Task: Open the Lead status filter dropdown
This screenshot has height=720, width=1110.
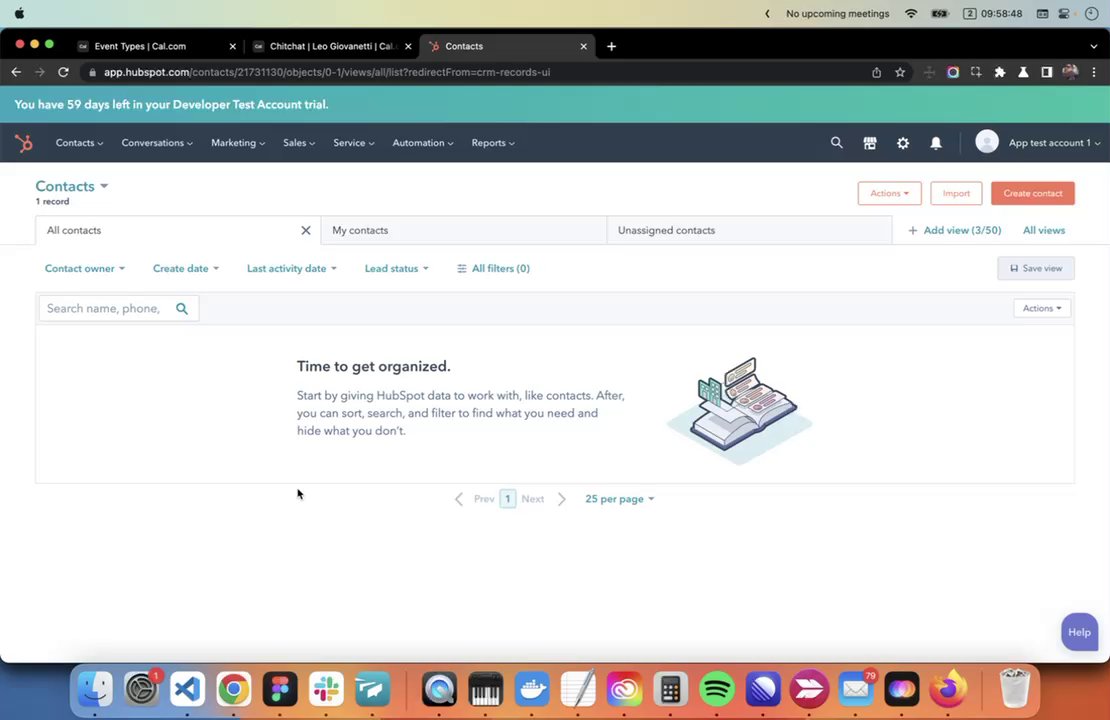Action: pyautogui.click(x=396, y=268)
